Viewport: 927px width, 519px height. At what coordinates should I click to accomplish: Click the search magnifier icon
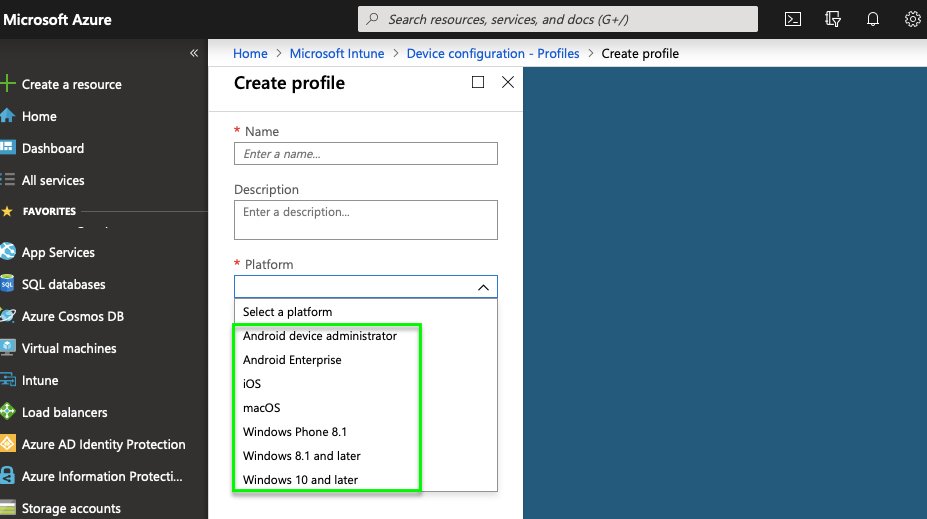[372, 19]
